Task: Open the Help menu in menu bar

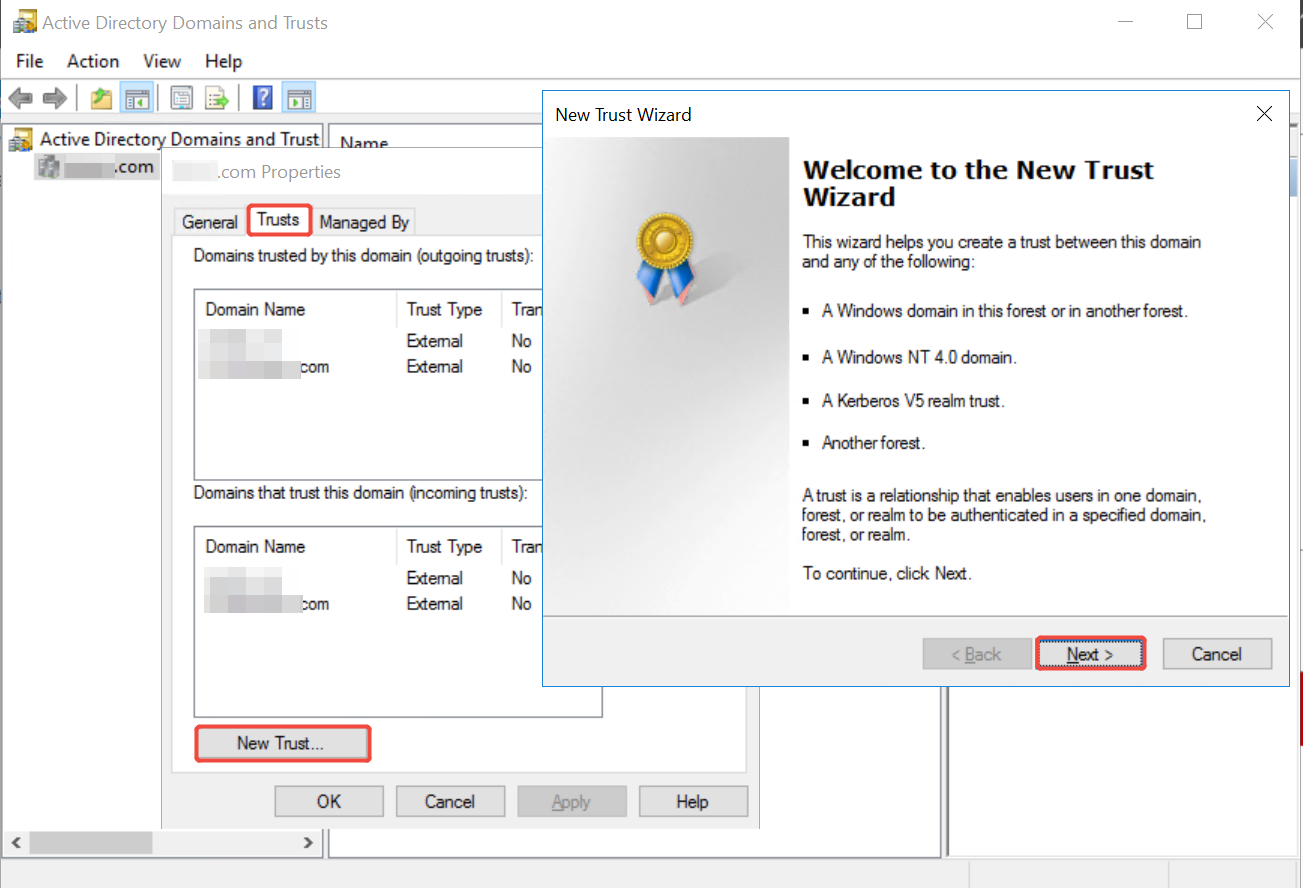Action: [x=224, y=61]
